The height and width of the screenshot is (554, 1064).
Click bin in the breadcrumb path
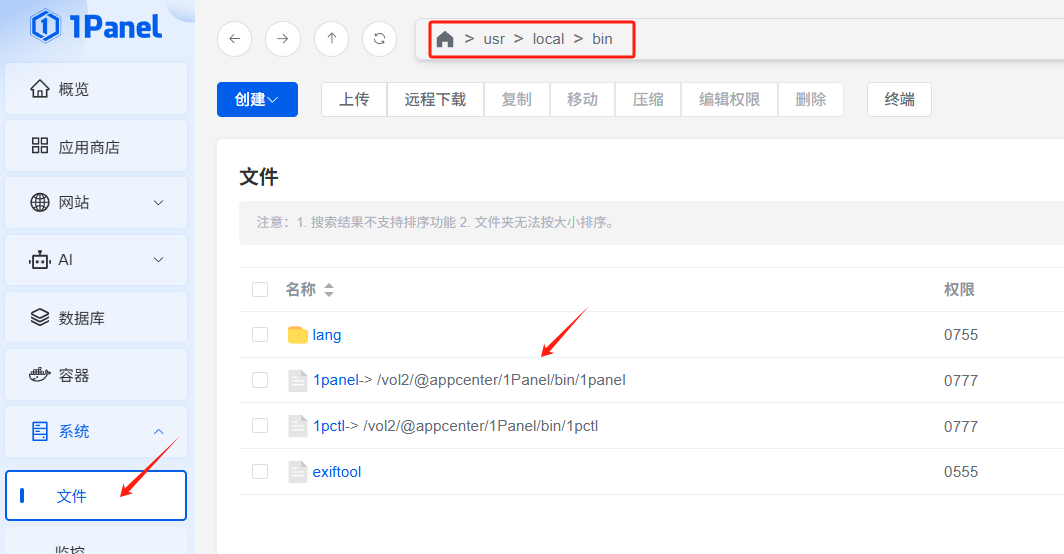pyautogui.click(x=602, y=39)
